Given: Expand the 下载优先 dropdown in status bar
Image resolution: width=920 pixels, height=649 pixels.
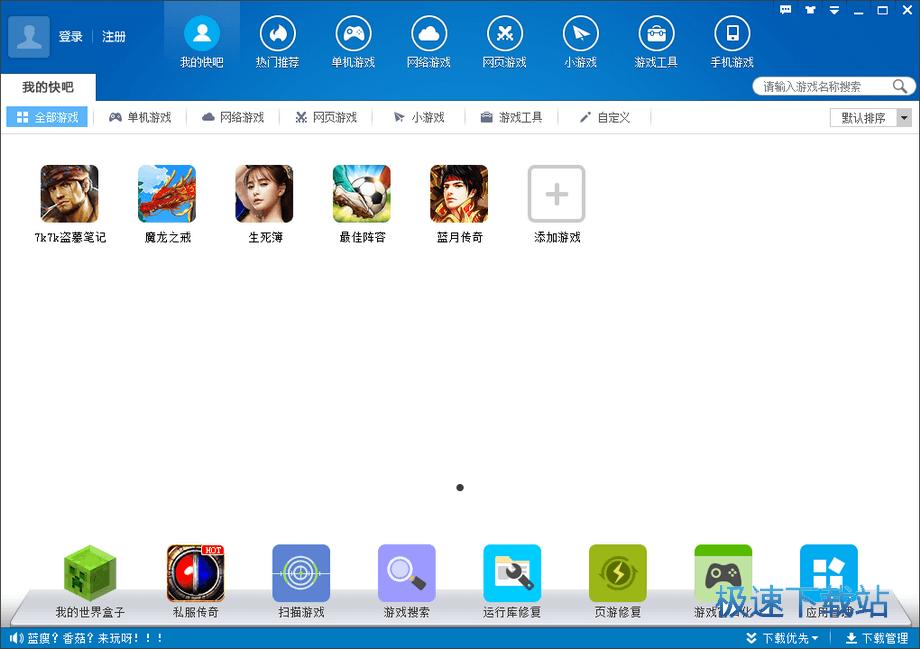Looking at the screenshot, I should 782,638.
